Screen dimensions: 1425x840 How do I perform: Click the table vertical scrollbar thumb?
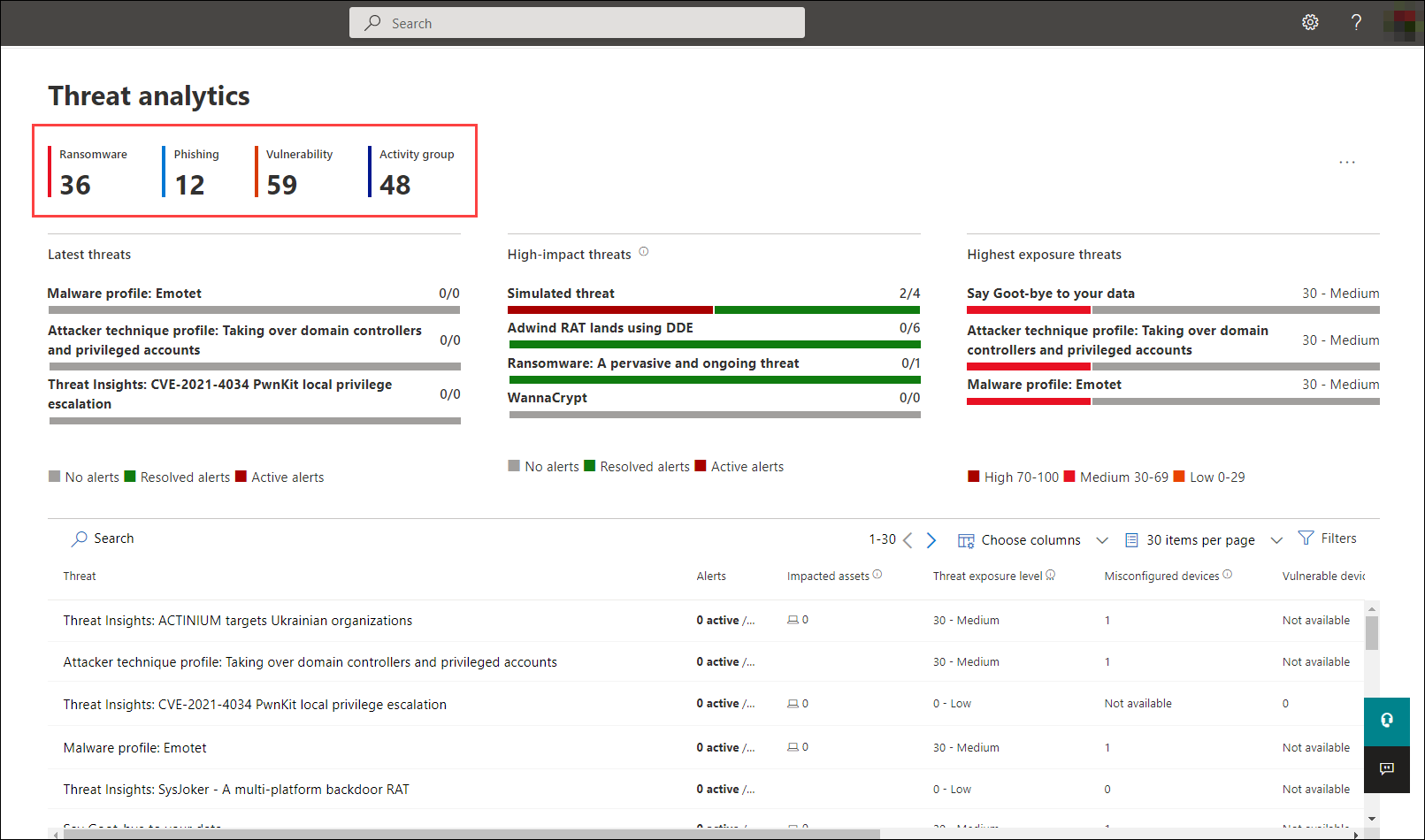pos(1372,633)
